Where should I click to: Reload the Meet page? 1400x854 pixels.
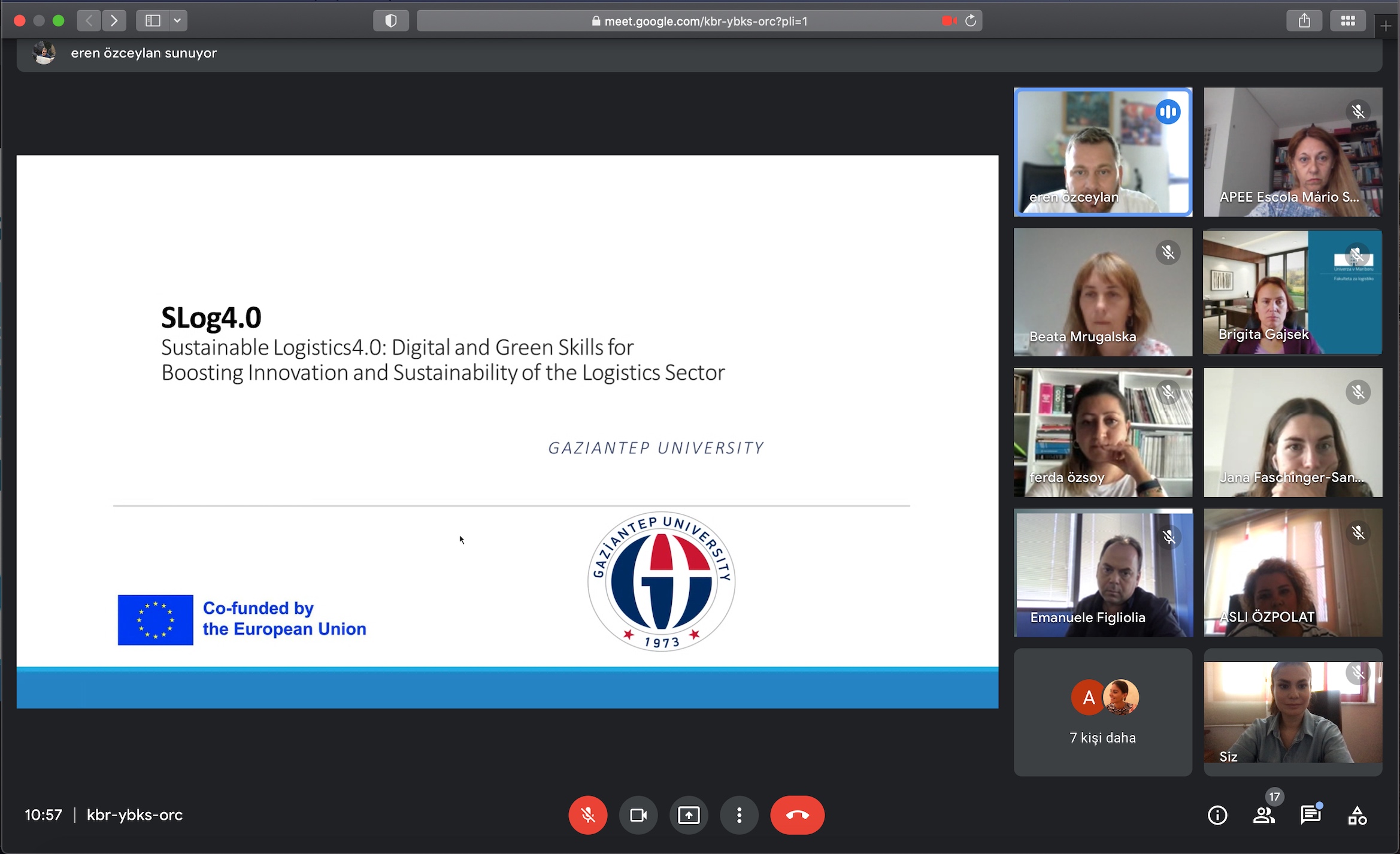pyautogui.click(x=971, y=21)
